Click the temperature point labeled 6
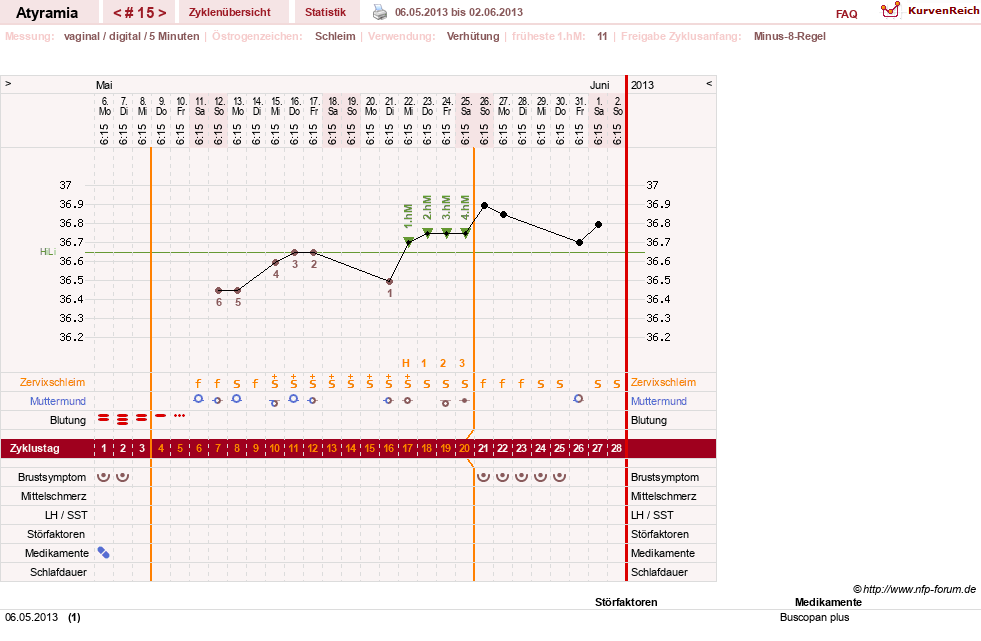This screenshot has width=981, height=641. pyautogui.click(x=218, y=290)
